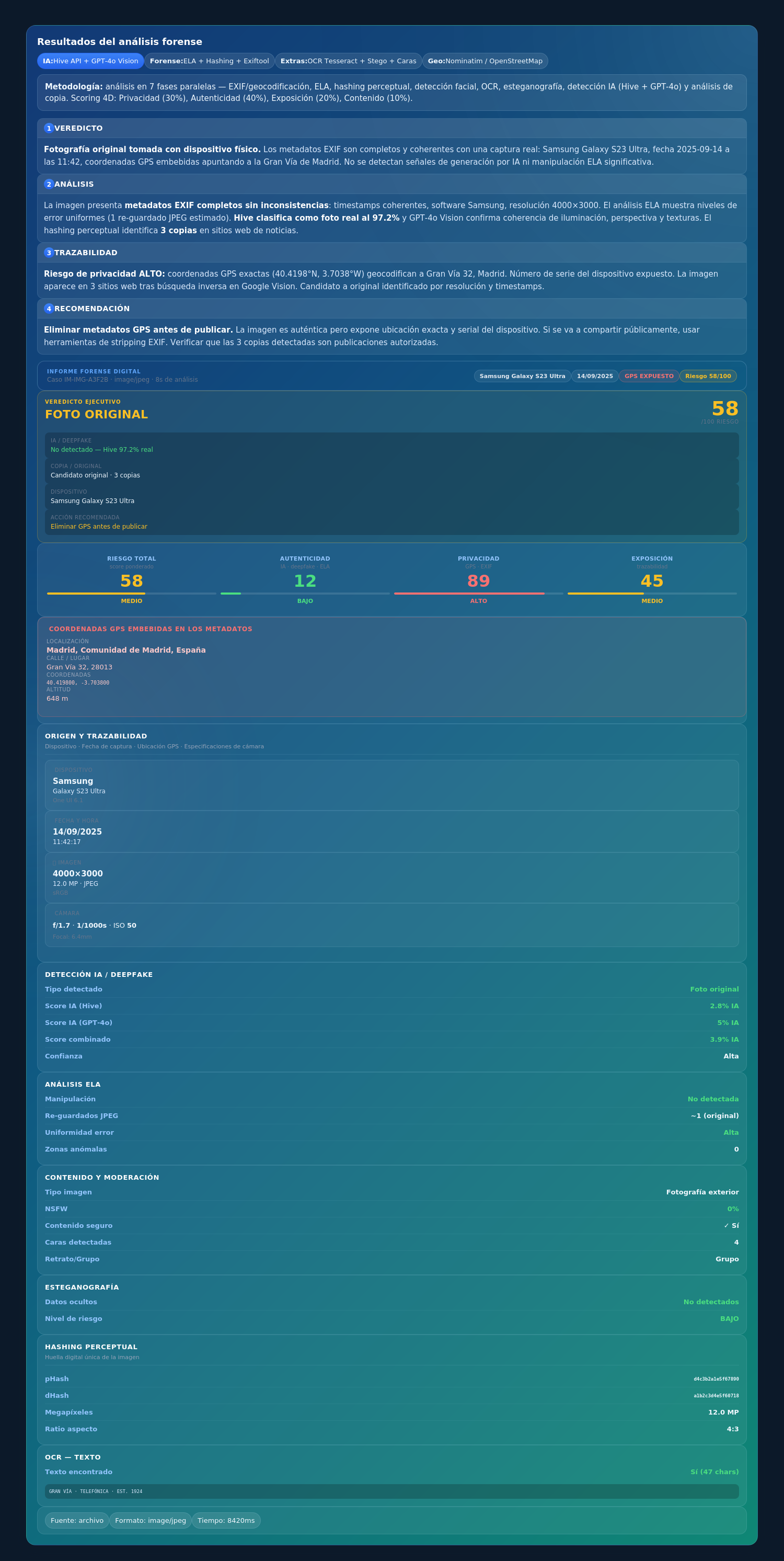
Task: Click the pHash value d4c3b2a1e5f67890
Action: pyautogui.click(x=716, y=1378)
